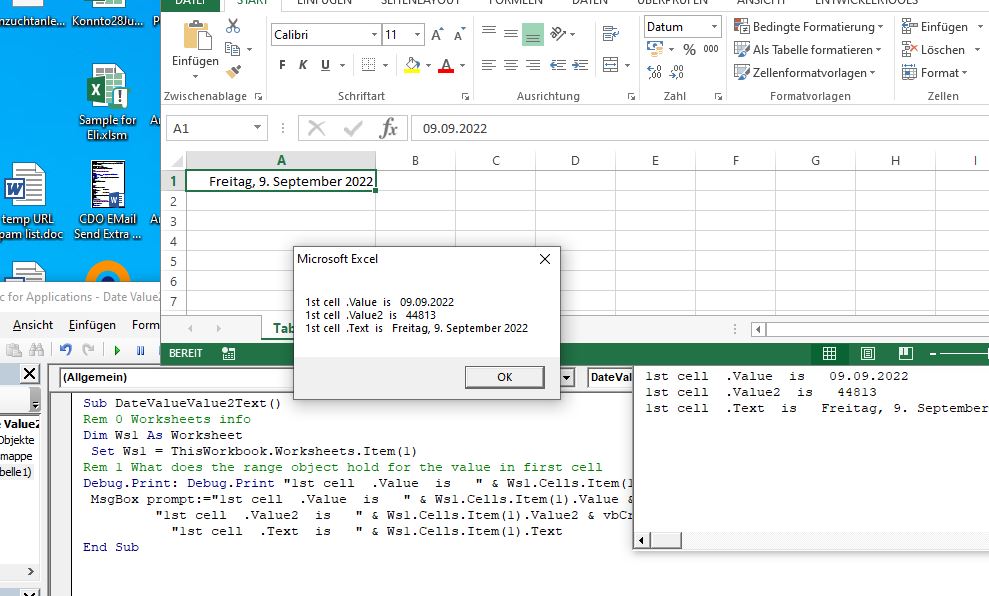989x596 pixels.
Task: Decrease font size with the smaller A
Action: tap(459, 35)
